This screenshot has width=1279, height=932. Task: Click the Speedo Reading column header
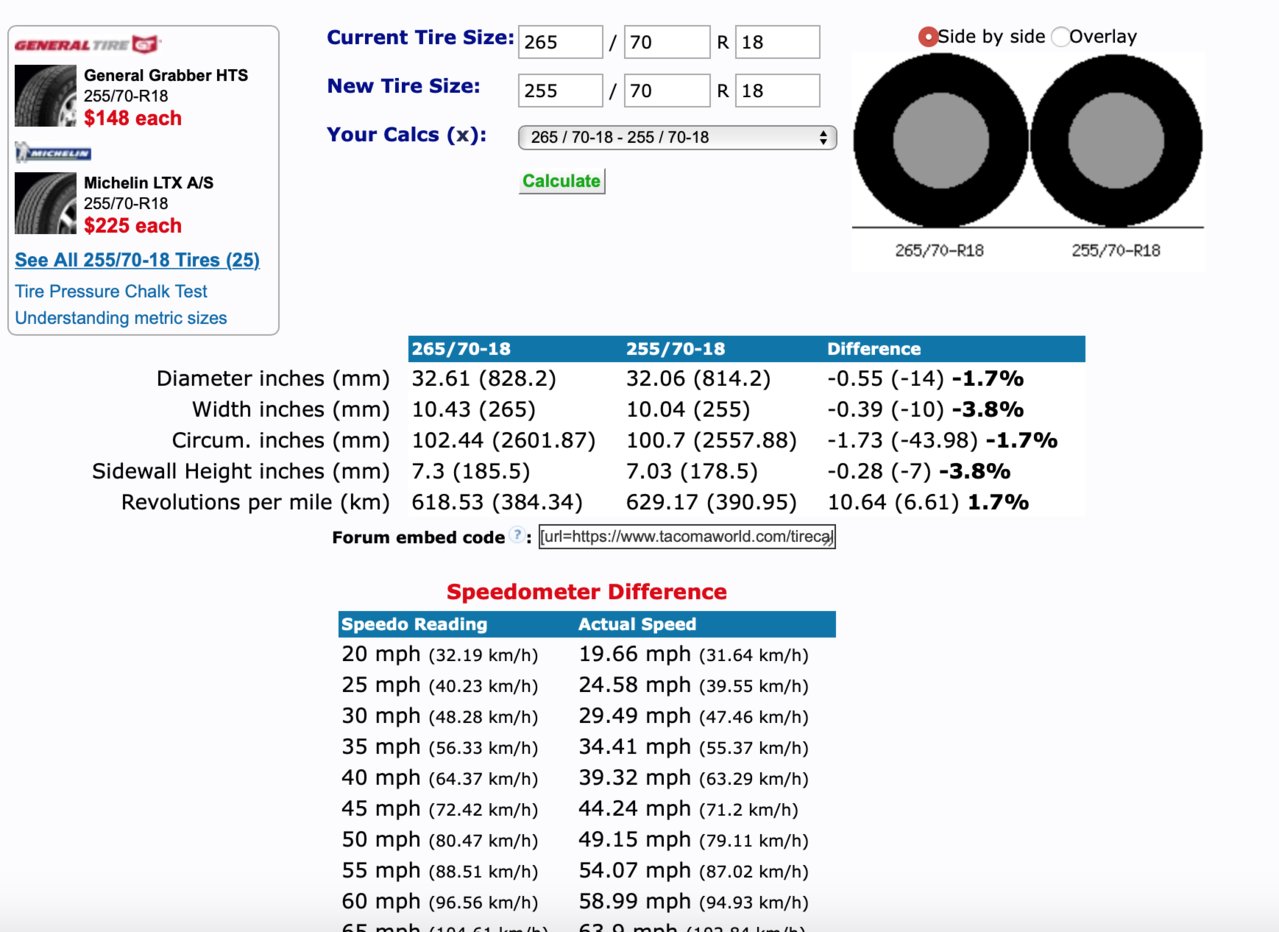coord(414,624)
